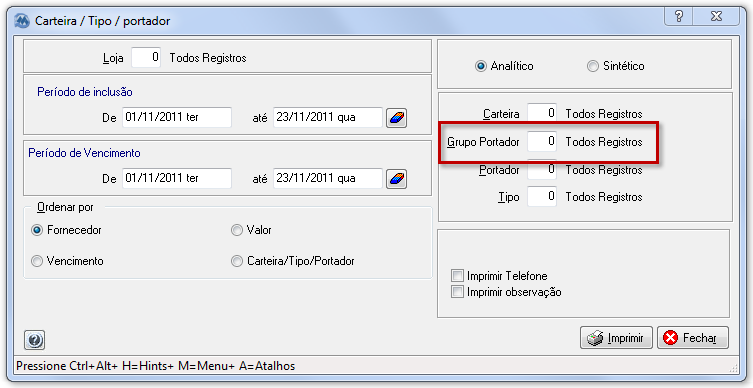Open help with the bottom-left question mark icon
The image size is (753, 388).
pos(35,340)
